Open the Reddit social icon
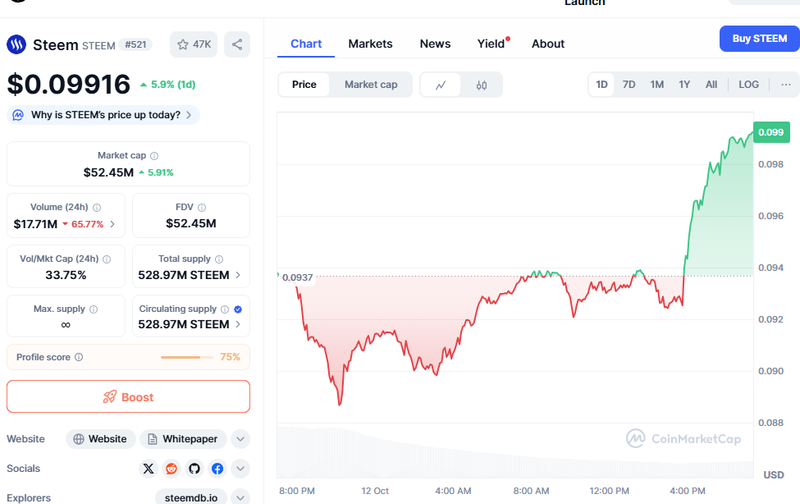 tap(172, 468)
